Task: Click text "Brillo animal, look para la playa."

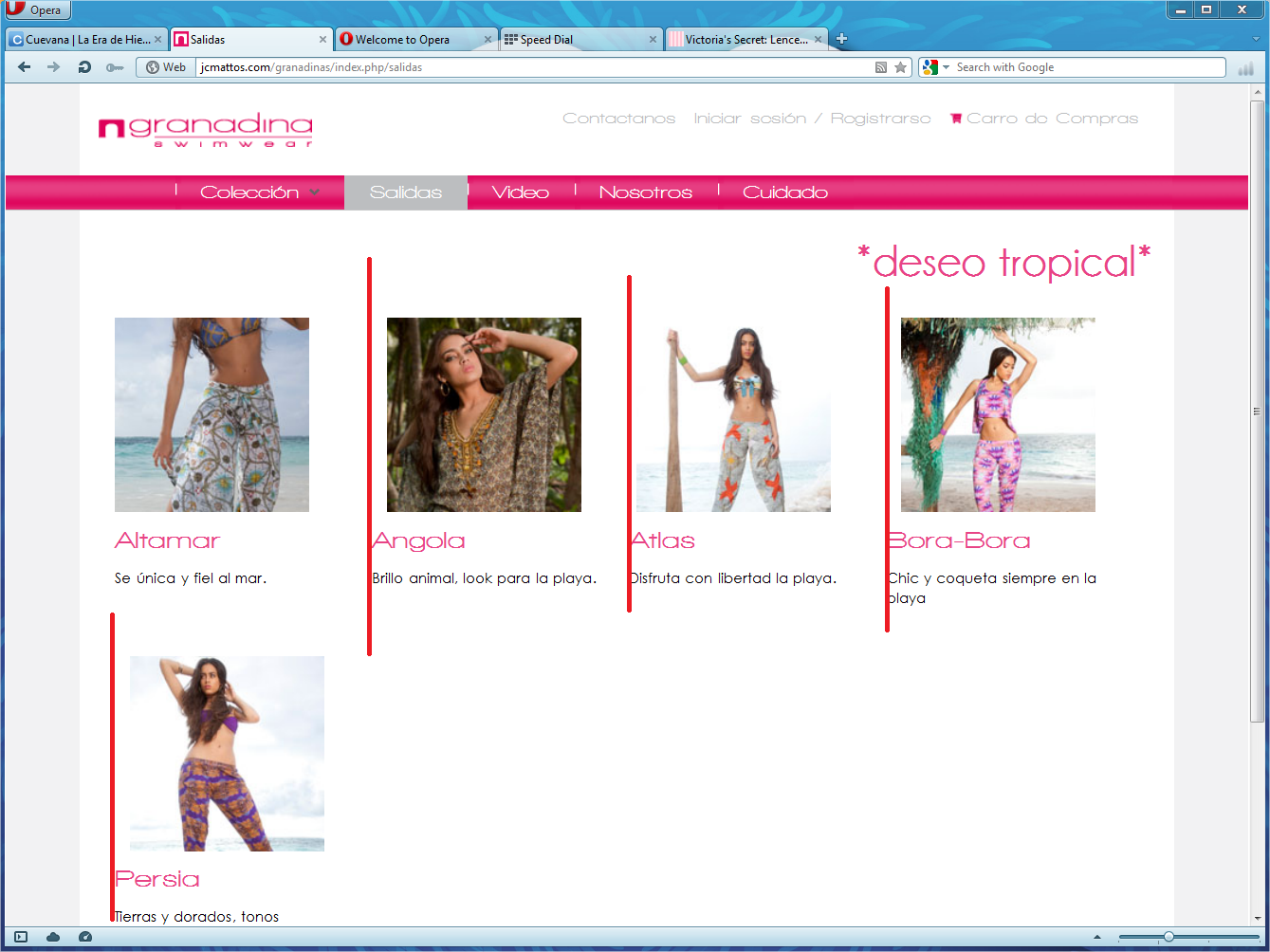Action: click(x=484, y=578)
